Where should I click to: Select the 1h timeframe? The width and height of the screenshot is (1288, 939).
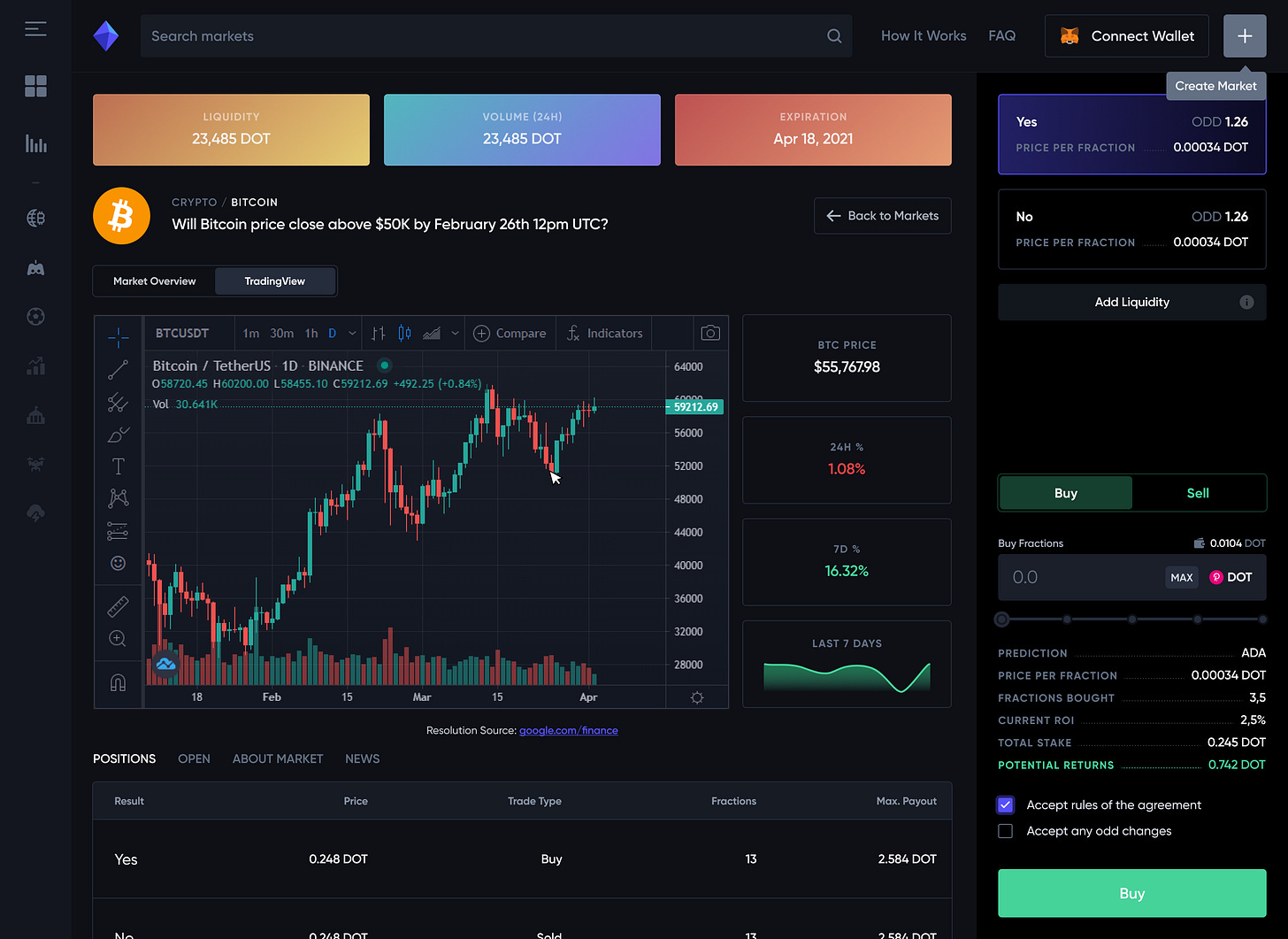point(311,334)
